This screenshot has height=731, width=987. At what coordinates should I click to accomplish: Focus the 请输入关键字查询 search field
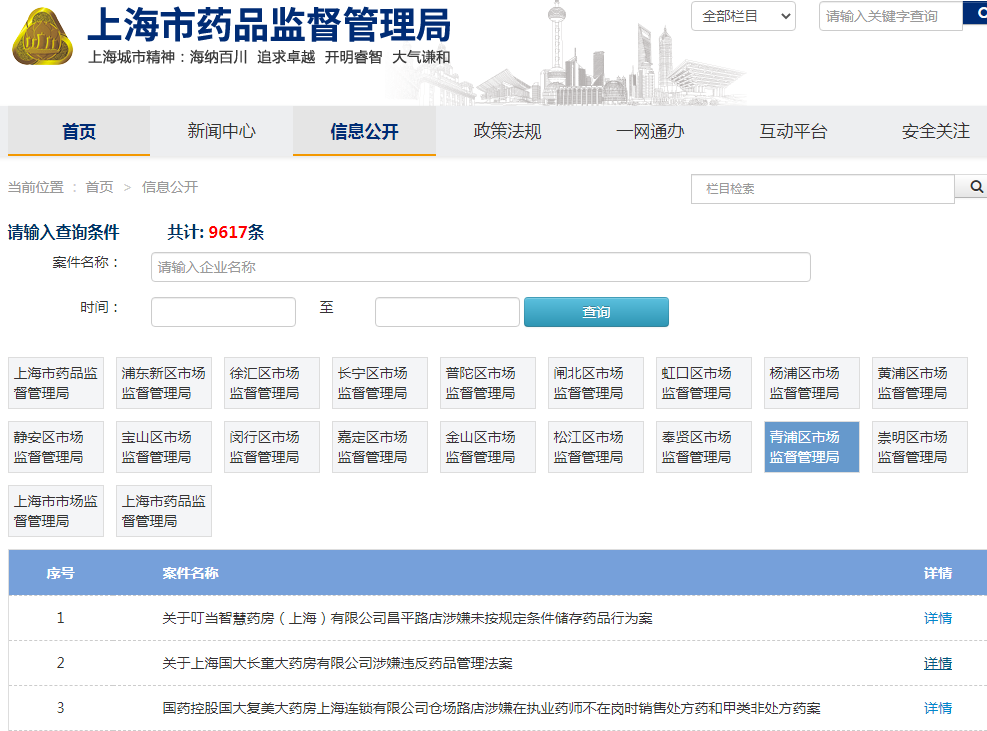890,16
